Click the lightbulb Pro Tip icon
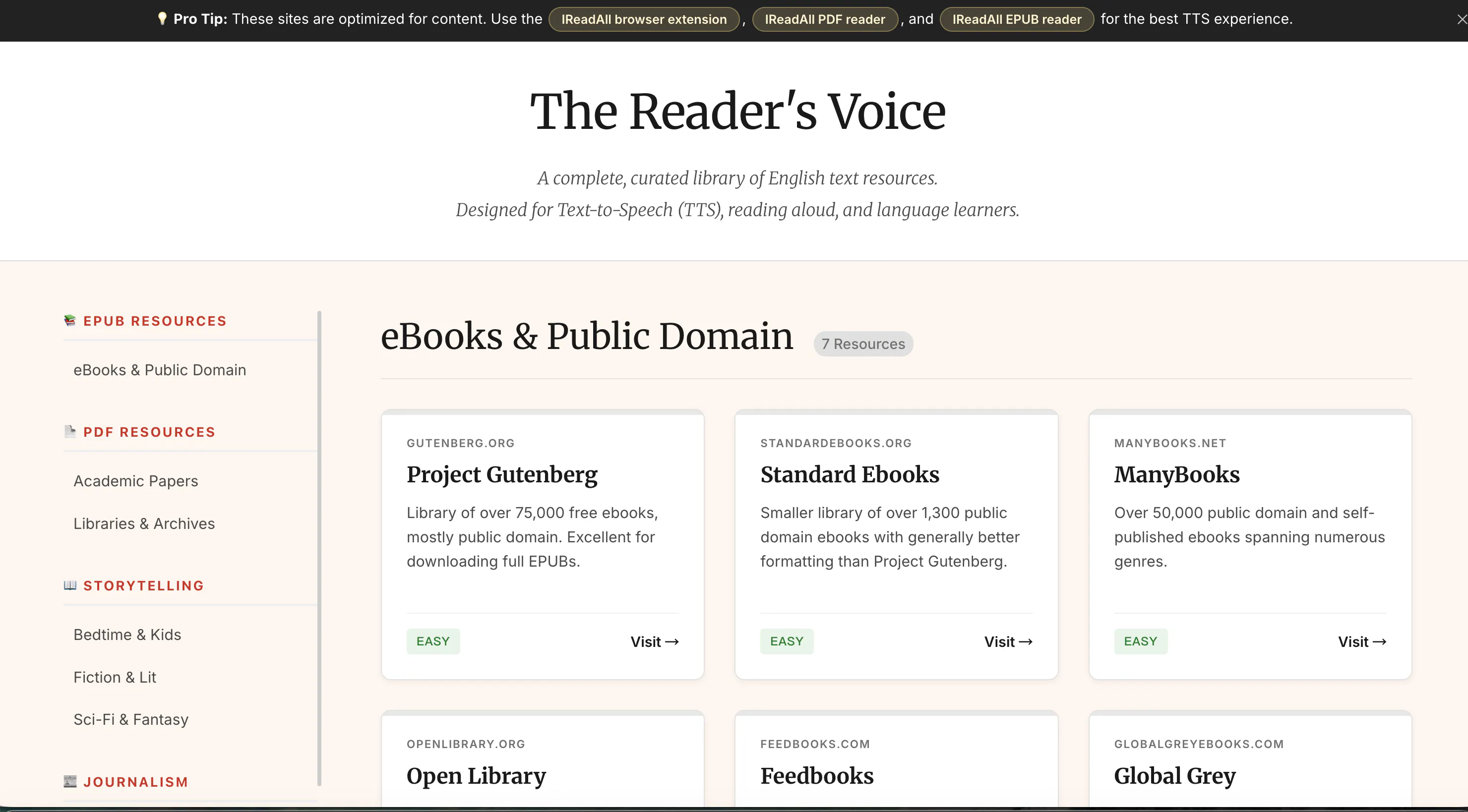The width and height of the screenshot is (1468, 812). point(162,19)
